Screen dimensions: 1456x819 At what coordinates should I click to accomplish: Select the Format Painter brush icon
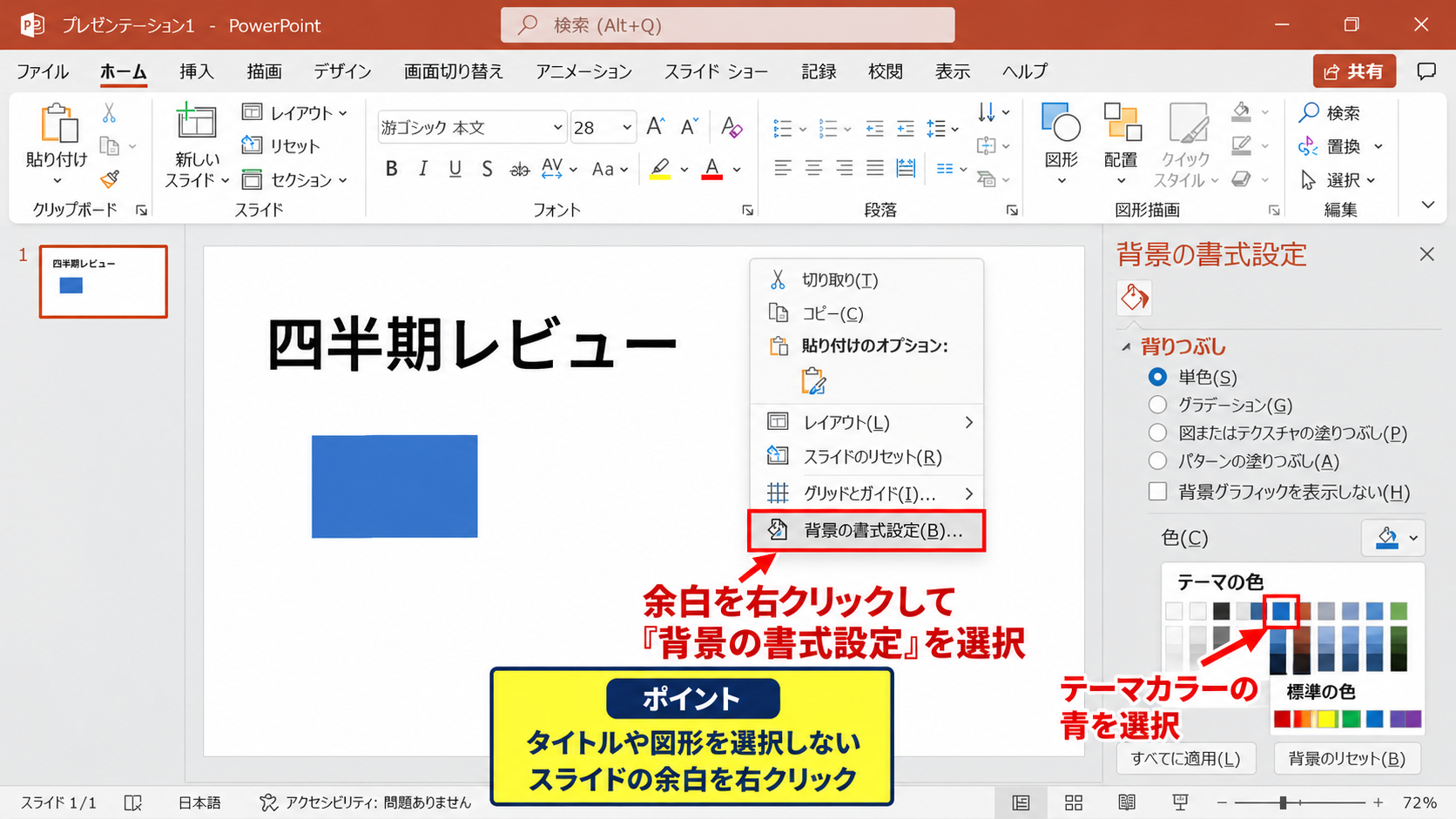110,179
